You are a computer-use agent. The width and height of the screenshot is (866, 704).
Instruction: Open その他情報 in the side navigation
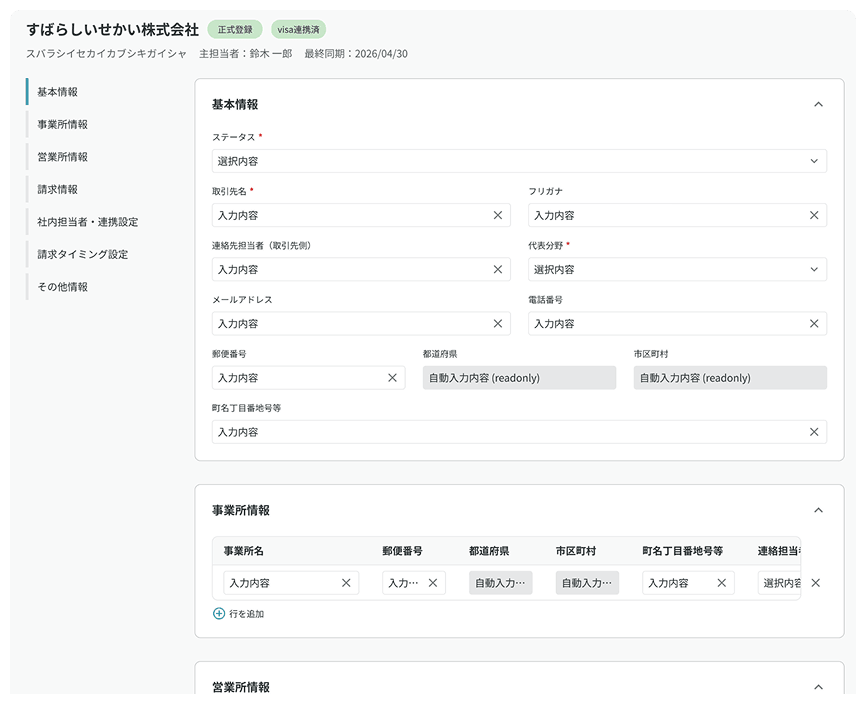click(62, 287)
